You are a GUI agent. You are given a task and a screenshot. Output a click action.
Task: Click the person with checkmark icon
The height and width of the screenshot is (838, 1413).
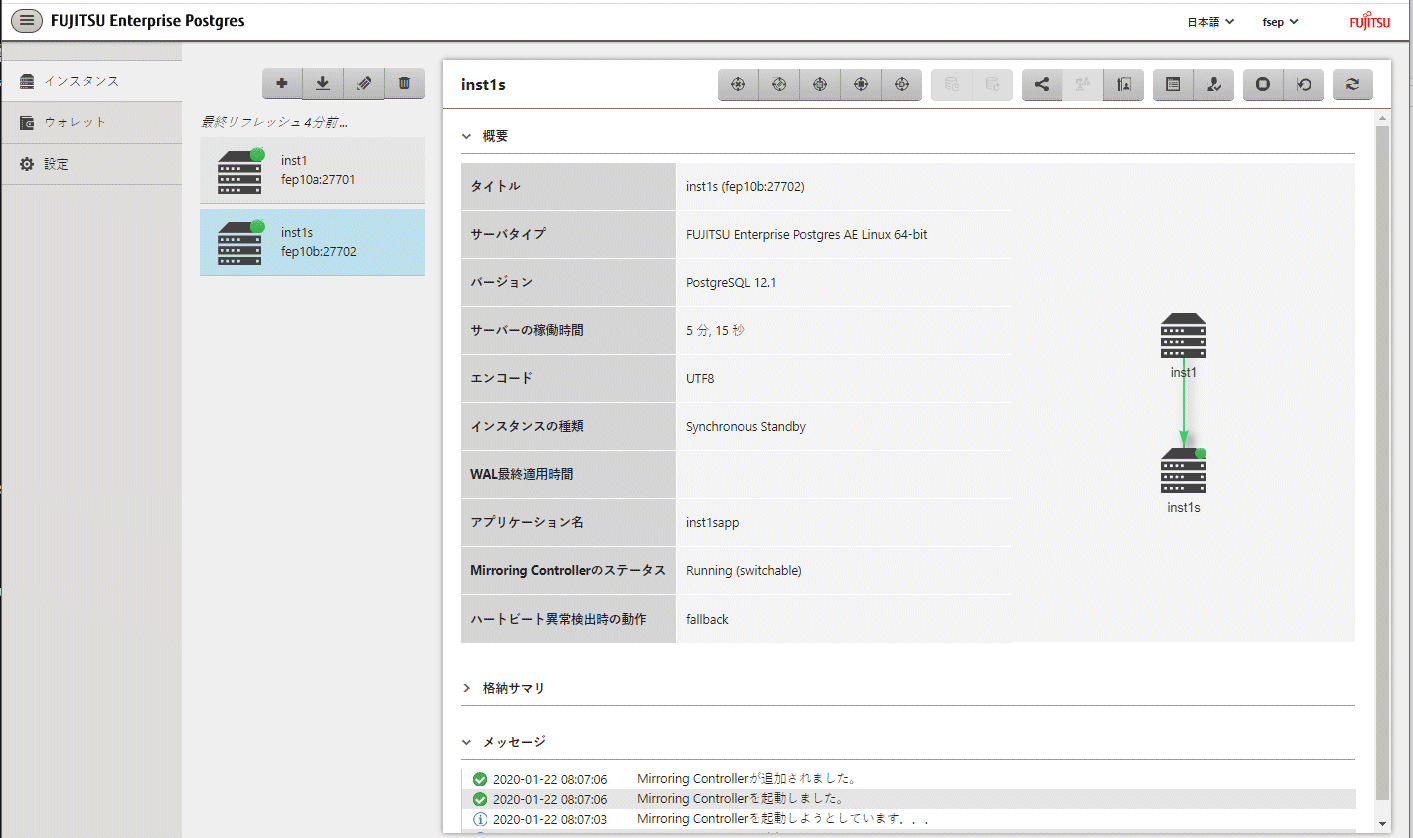coord(1214,85)
